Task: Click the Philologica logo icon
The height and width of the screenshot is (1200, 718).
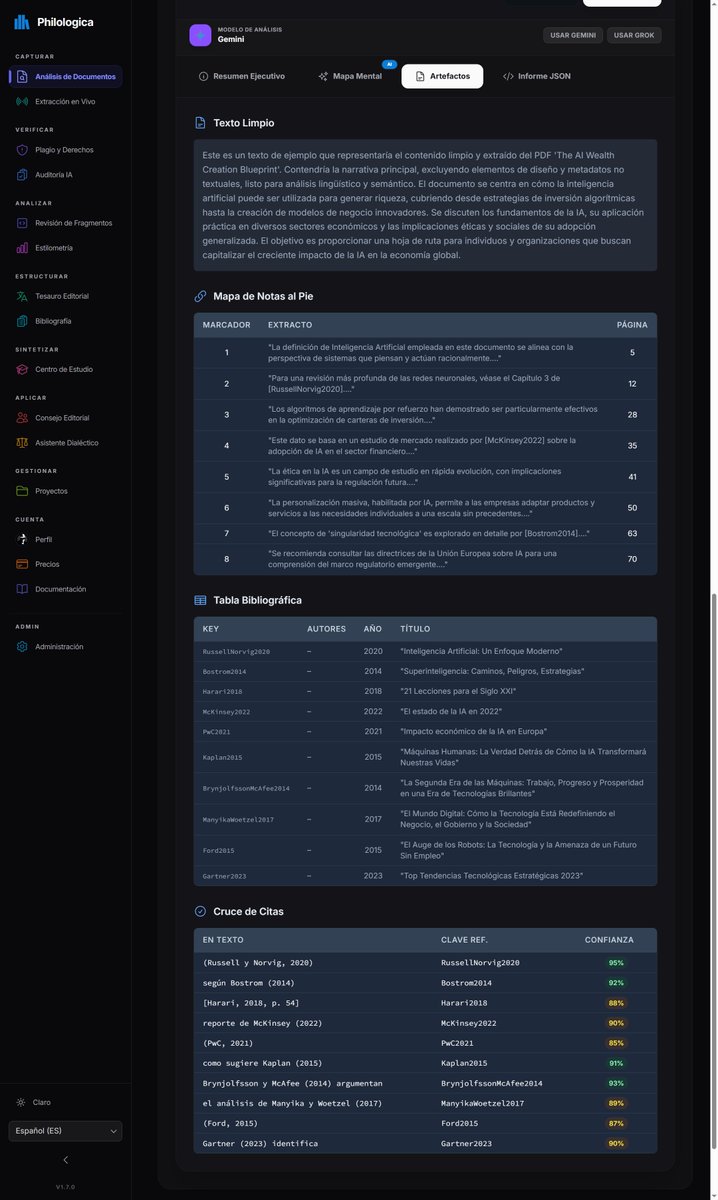Action: tap(22, 22)
